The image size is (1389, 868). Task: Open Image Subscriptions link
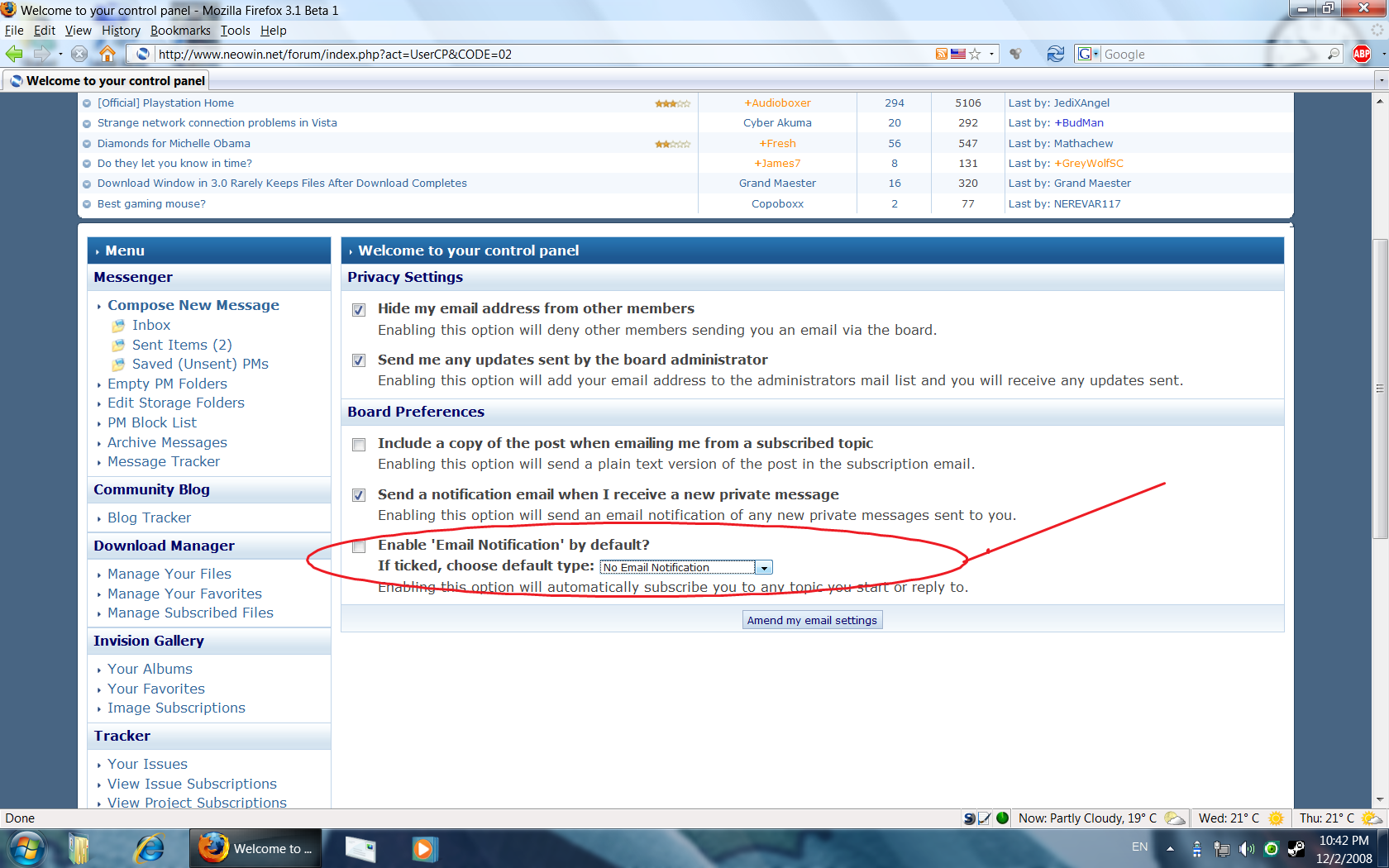[176, 708]
